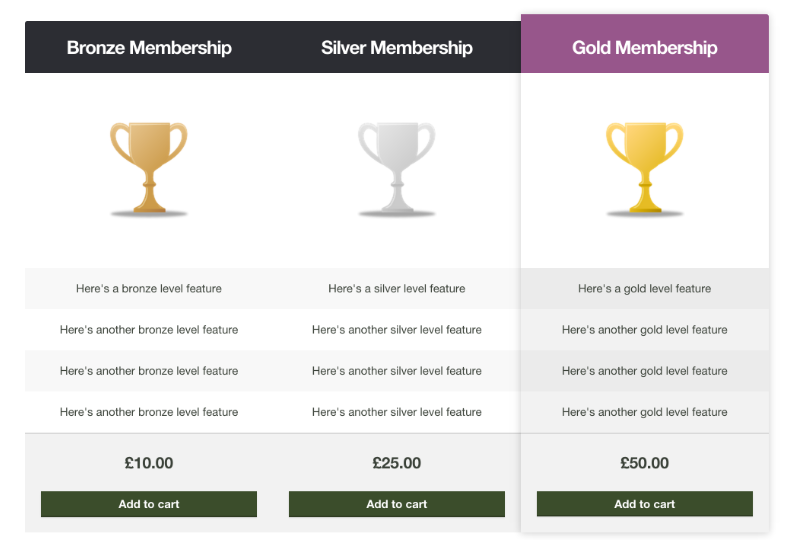Click the £25.00 silver price
This screenshot has height=540, width=791.
point(397,463)
